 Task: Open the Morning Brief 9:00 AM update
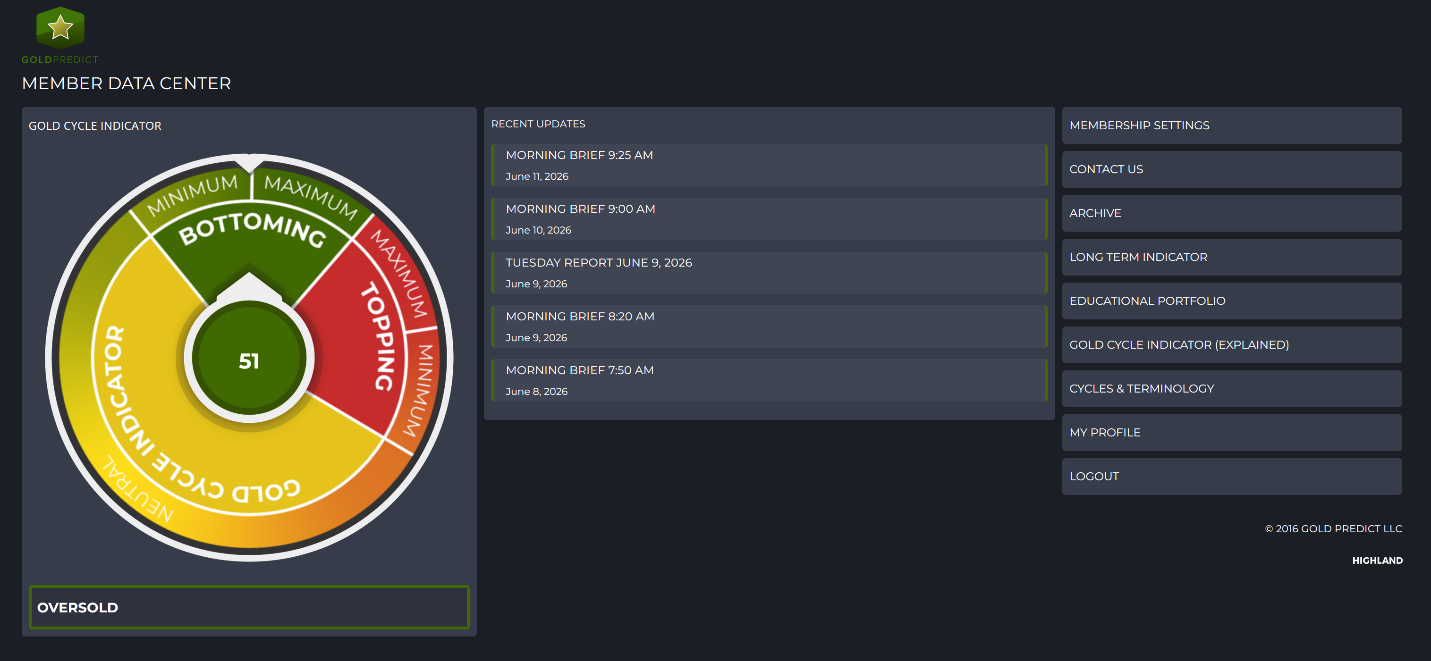click(769, 219)
